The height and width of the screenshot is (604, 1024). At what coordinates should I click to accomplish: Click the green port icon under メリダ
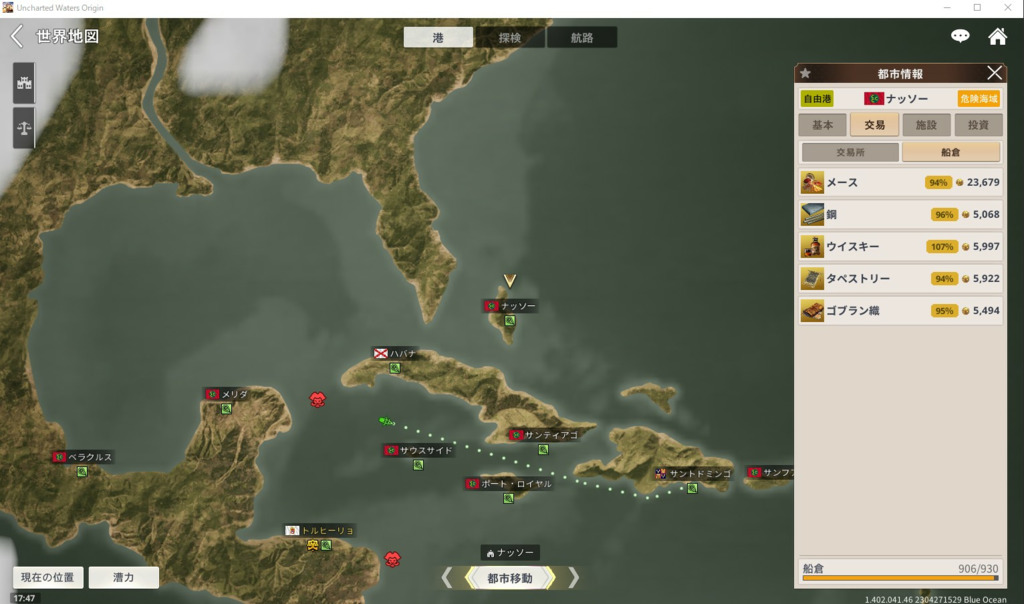tap(226, 409)
